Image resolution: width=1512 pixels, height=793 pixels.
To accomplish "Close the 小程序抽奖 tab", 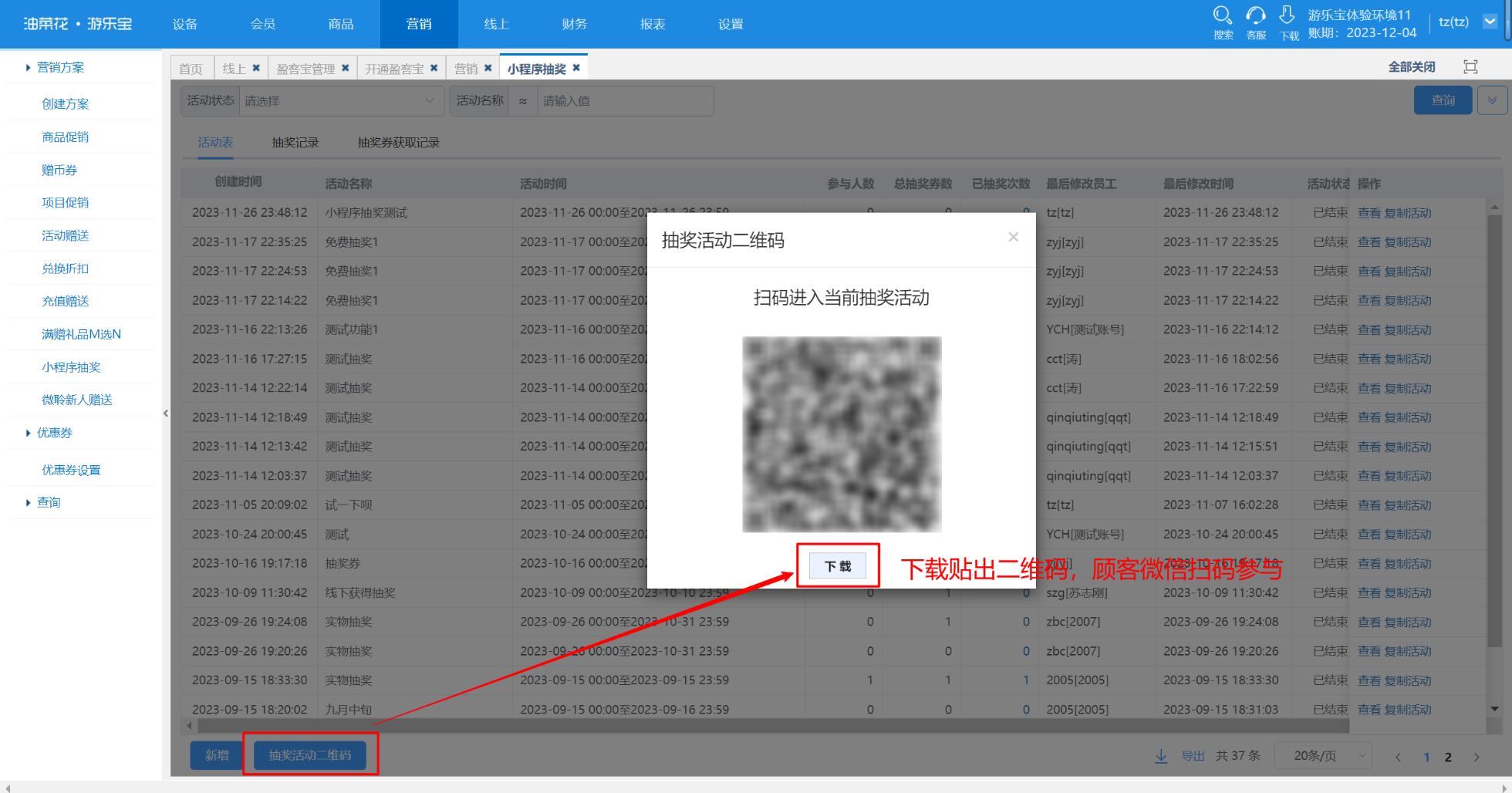I will pos(575,68).
